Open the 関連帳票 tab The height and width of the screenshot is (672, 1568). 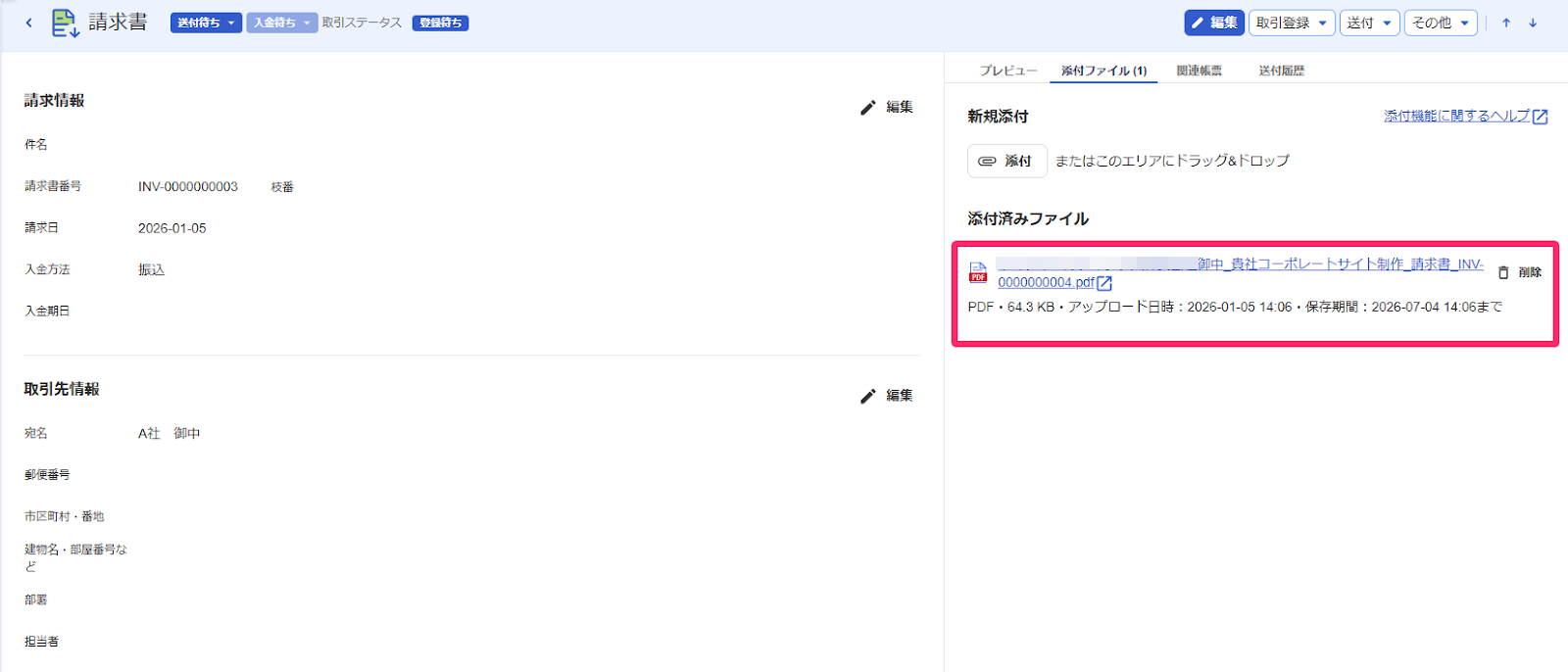tap(1199, 71)
